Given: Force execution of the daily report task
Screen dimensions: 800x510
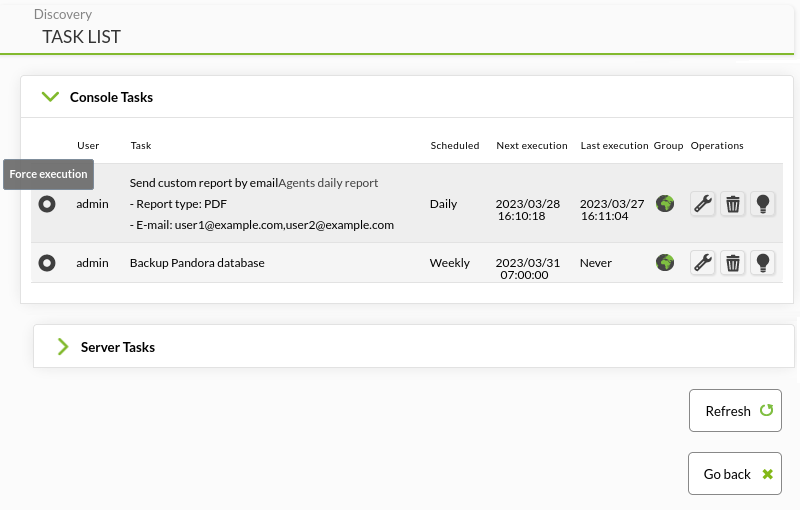Looking at the screenshot, I should (47, 204).
